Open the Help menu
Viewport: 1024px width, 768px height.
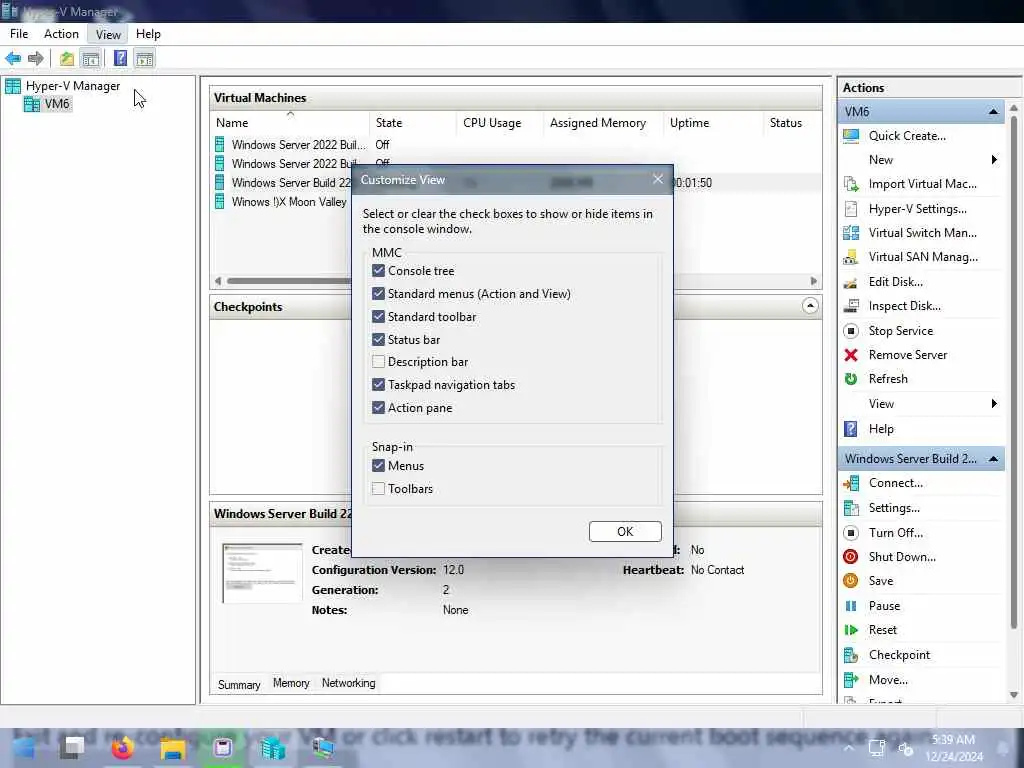148,34
